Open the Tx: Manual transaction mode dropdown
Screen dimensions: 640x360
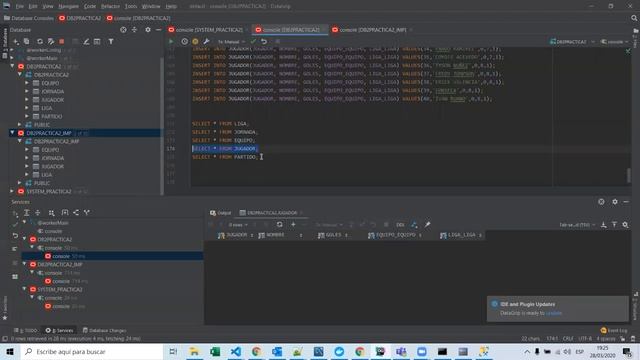click(x=231, y=42)
